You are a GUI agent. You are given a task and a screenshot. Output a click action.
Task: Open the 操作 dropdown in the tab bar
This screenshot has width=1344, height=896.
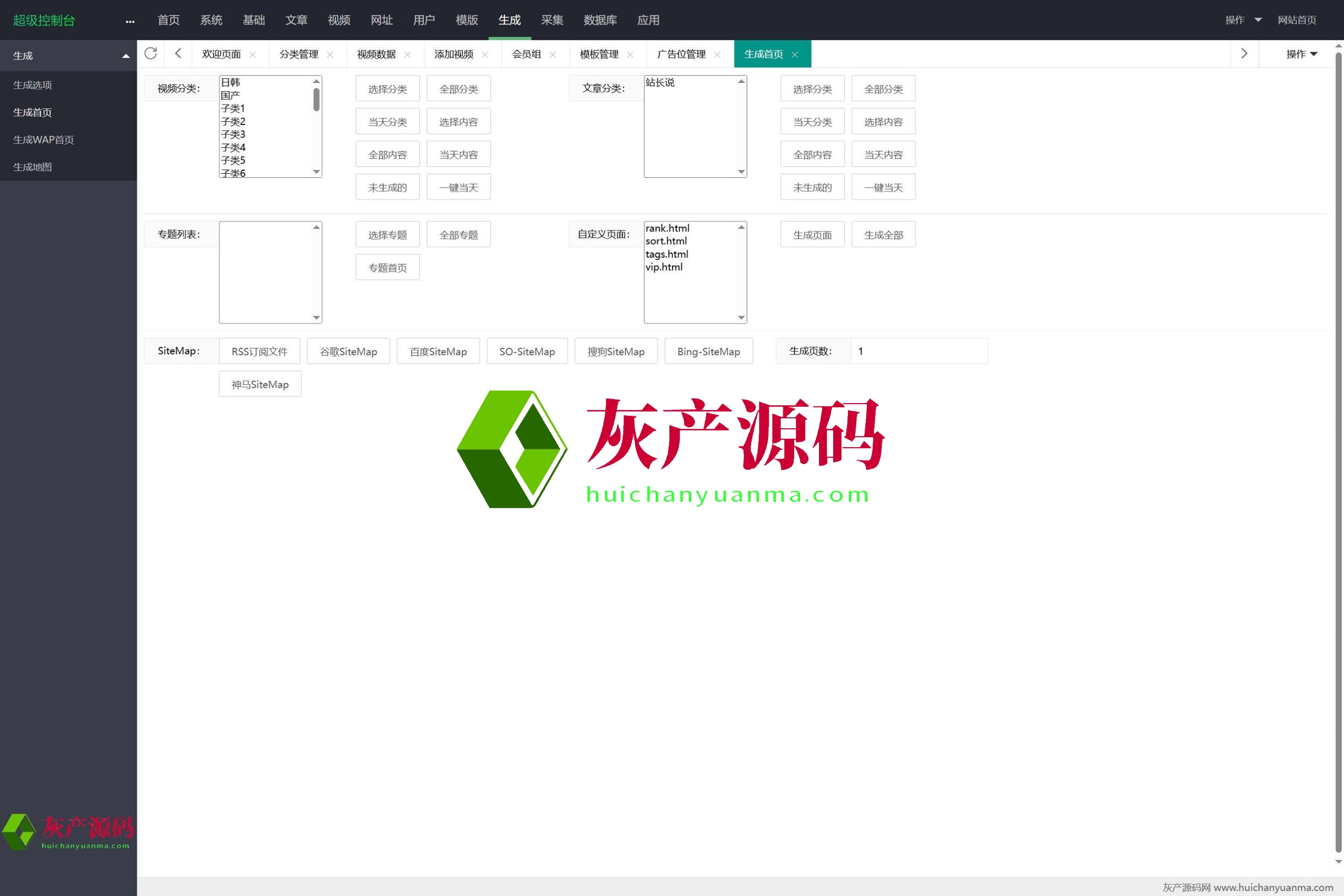click(x=1301, y=54)
